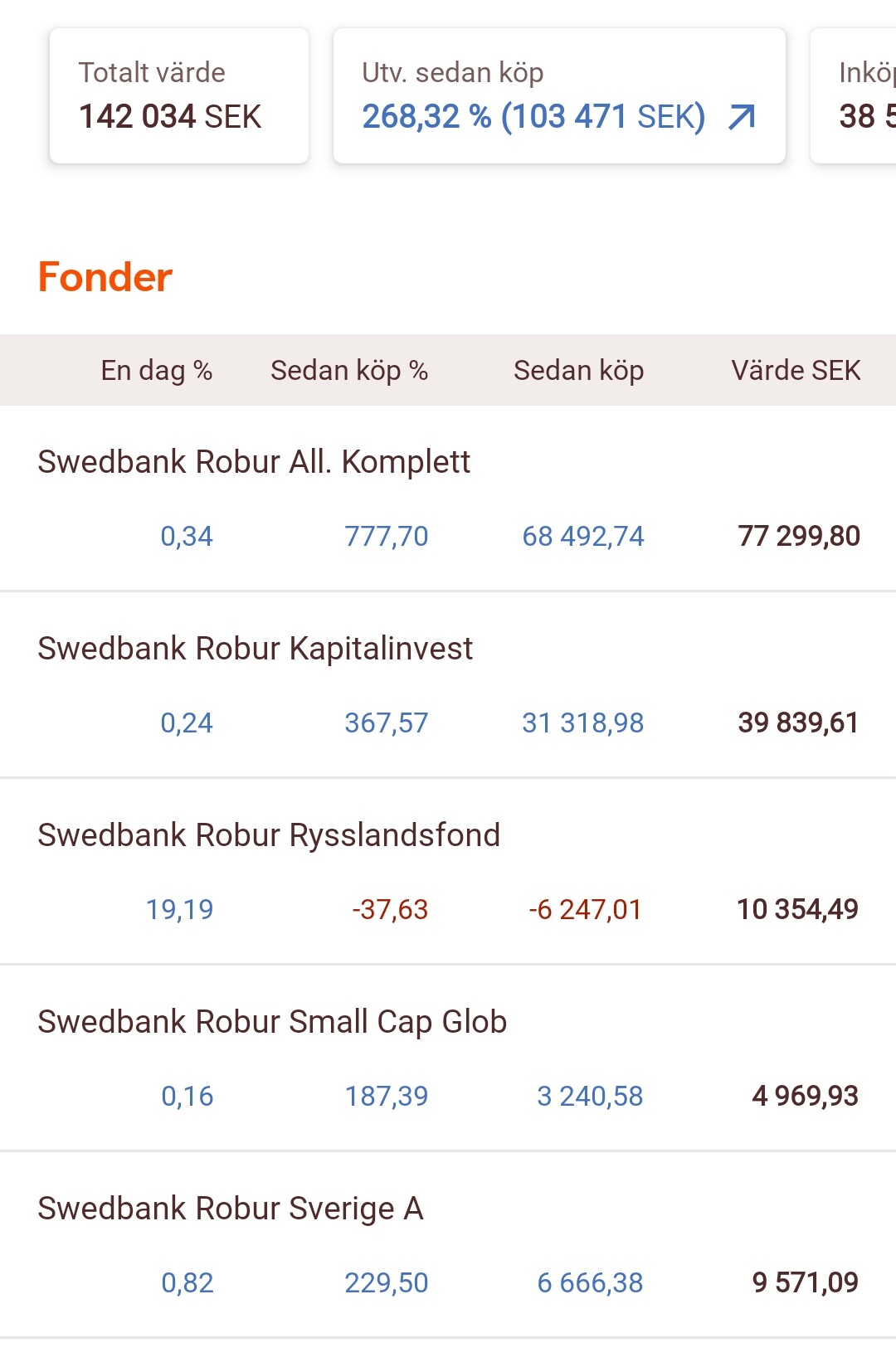Open Swedbank Robur Rysslandsfond fund
This screenshot has width=896, height=1372.
[x=269, y=835]
